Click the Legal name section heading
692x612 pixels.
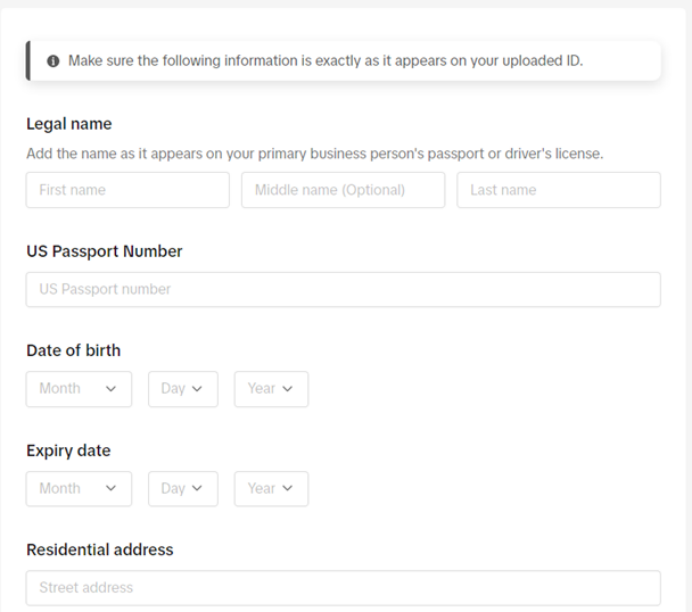click(x=69, y=124)
